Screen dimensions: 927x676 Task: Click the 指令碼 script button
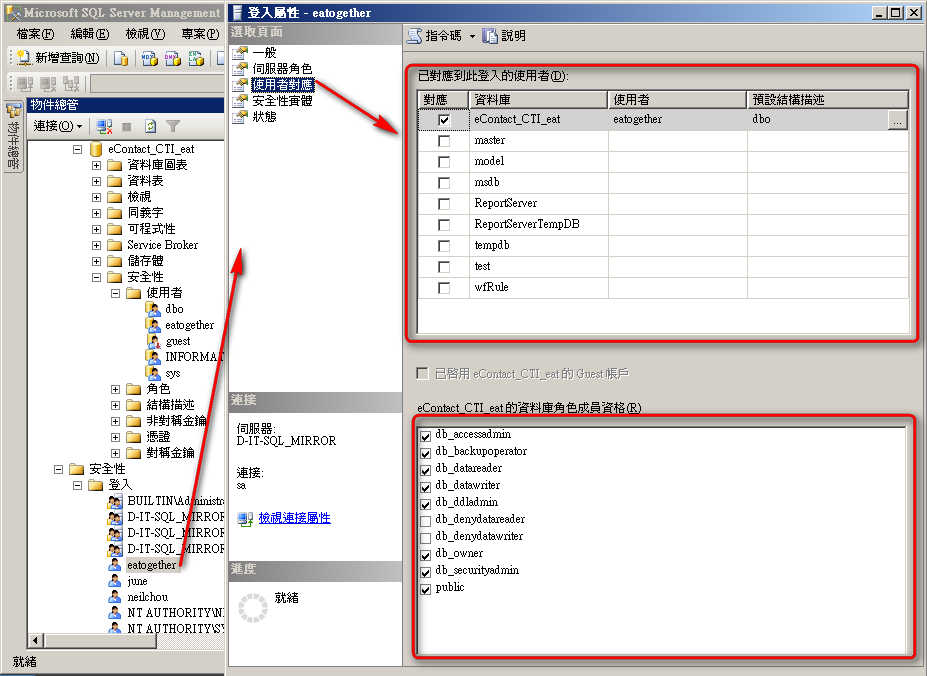(435, 36)
